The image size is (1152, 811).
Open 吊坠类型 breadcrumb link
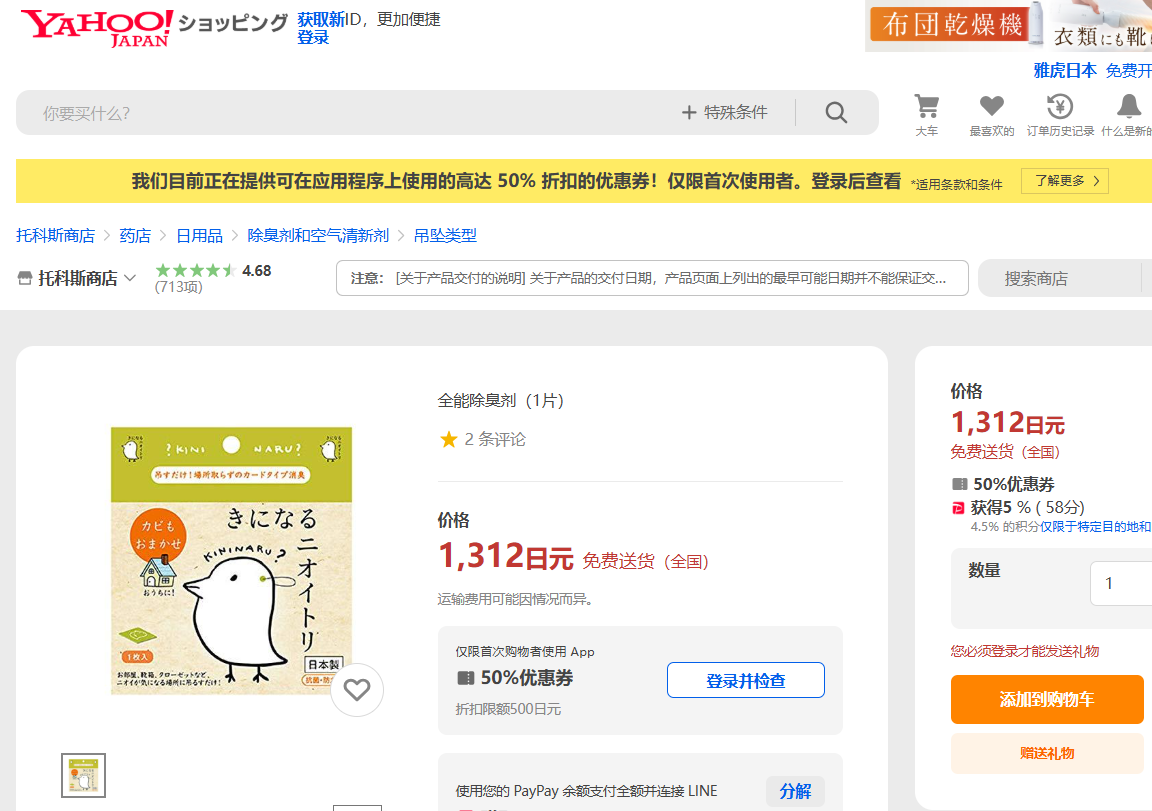click(445, 236)
